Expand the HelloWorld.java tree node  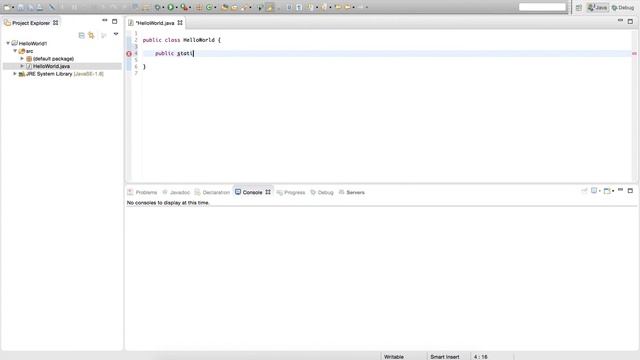22,66
